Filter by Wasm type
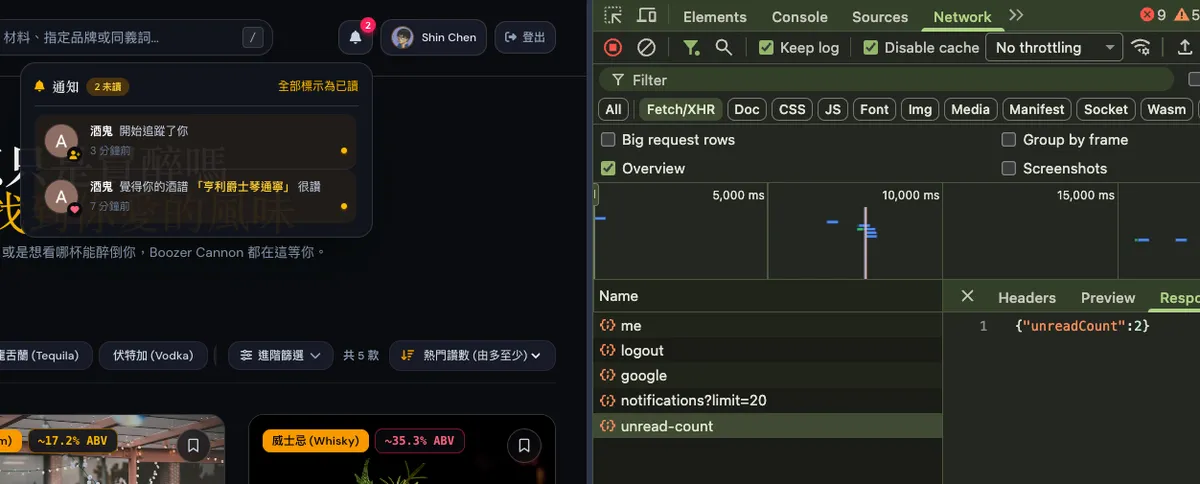The width and height of the screenshot is (1200, 484). (x=1166, y=109)
